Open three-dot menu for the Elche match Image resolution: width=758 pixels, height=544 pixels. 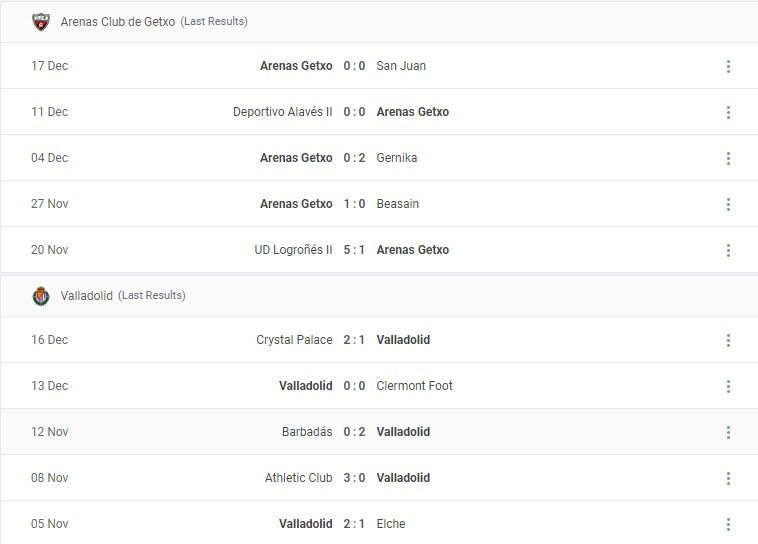[x=728, y=524]
